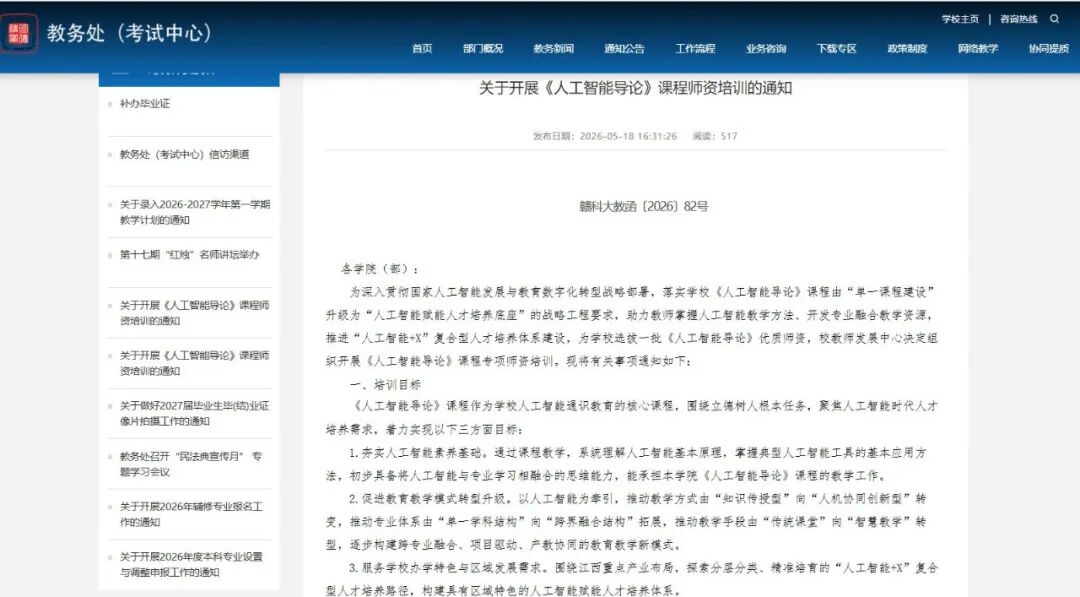Click paragraph starting 3.服务学校办学特色与区域发展需求

tap(632, 579)
